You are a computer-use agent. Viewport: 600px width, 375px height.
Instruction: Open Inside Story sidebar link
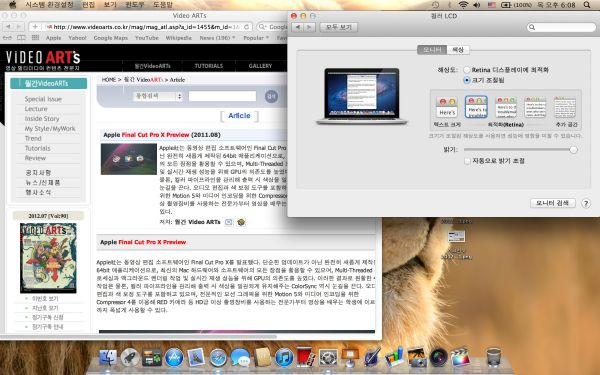[x=42, y=119]
